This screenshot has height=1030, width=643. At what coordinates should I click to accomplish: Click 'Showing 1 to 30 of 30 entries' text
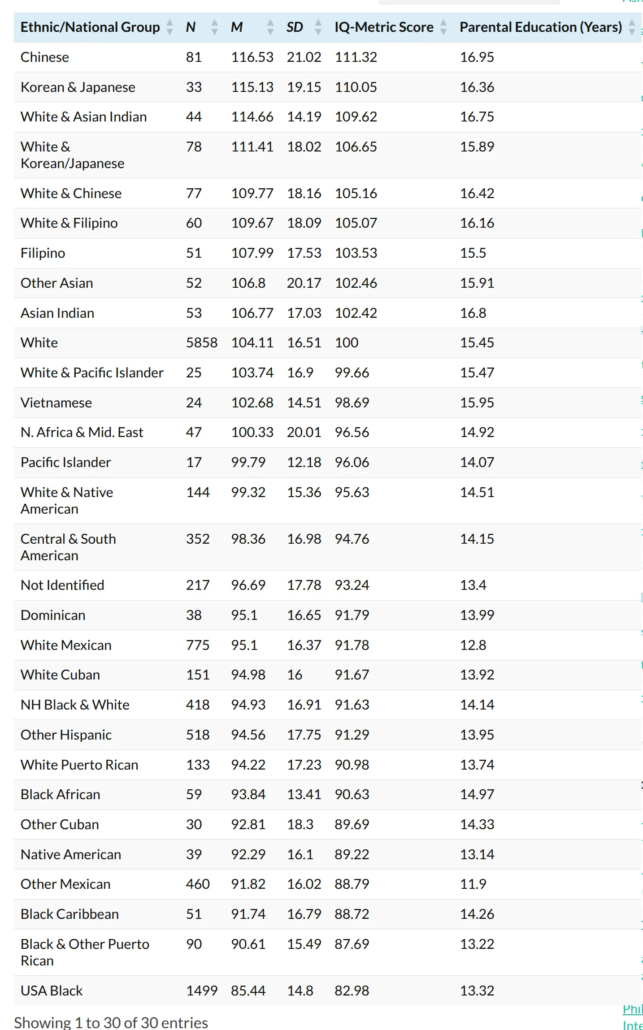tap(111, 1022)
